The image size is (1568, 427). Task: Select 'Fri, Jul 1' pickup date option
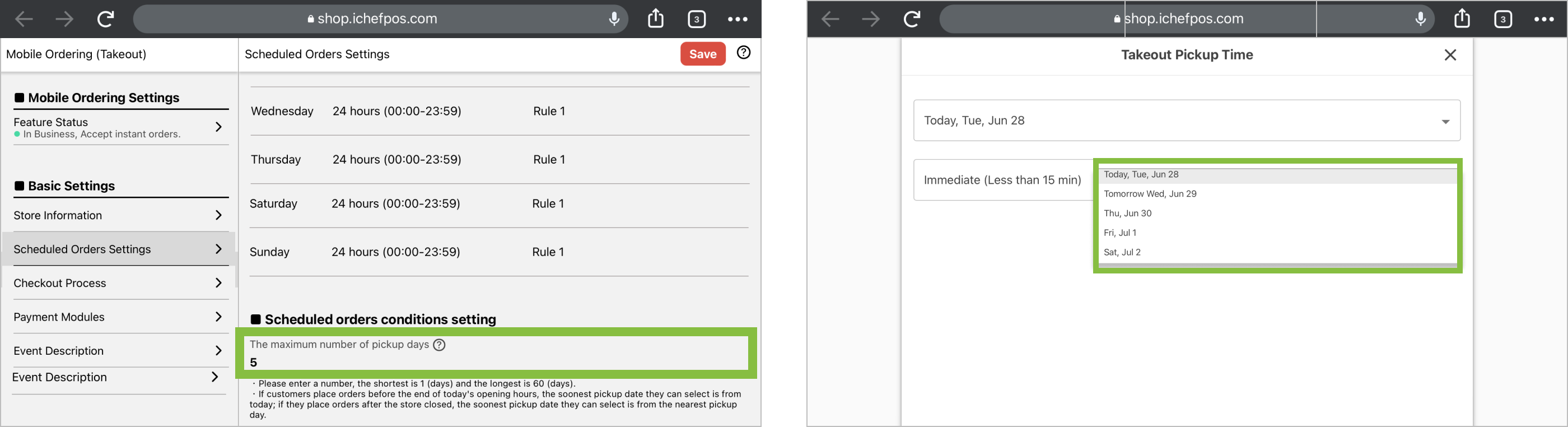click(x=1120, y=233)
